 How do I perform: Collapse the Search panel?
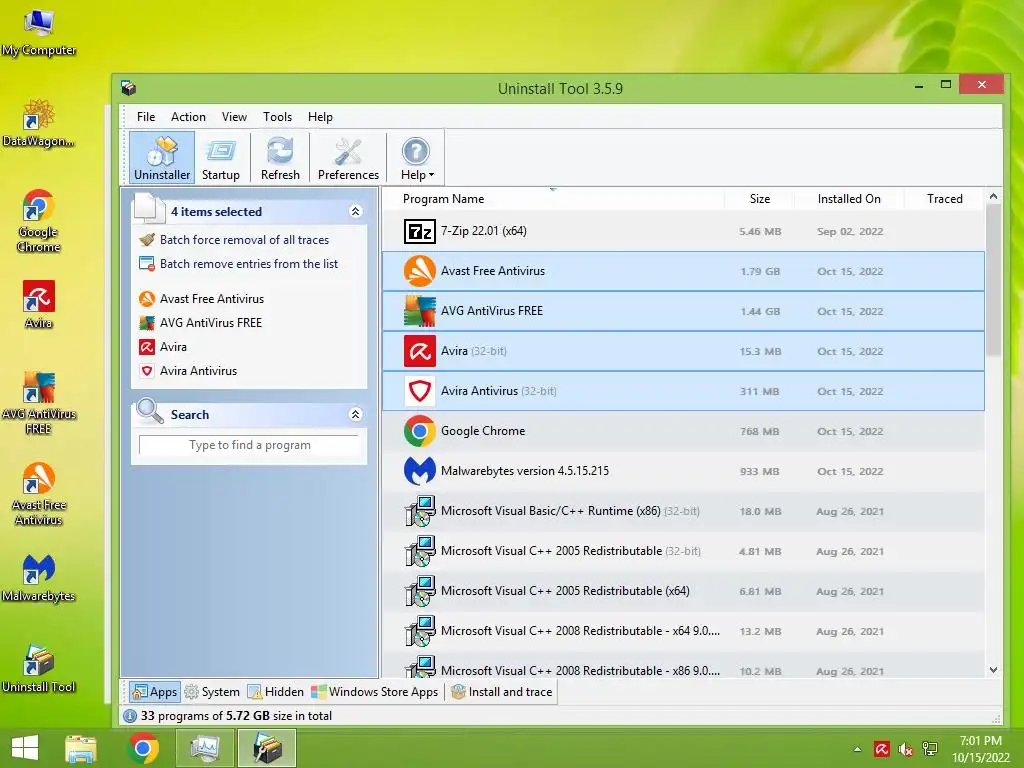pos(355,414)
